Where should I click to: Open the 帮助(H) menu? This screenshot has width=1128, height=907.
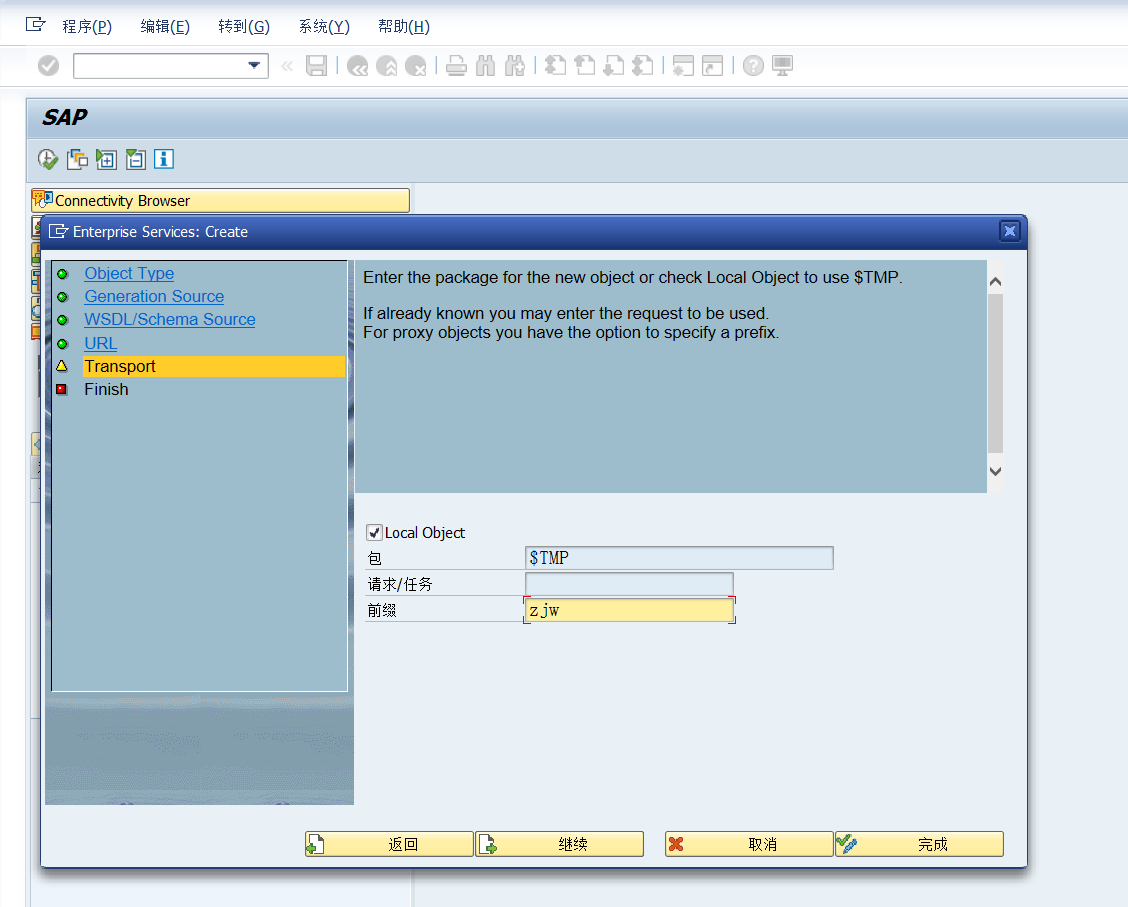[404, 27]
